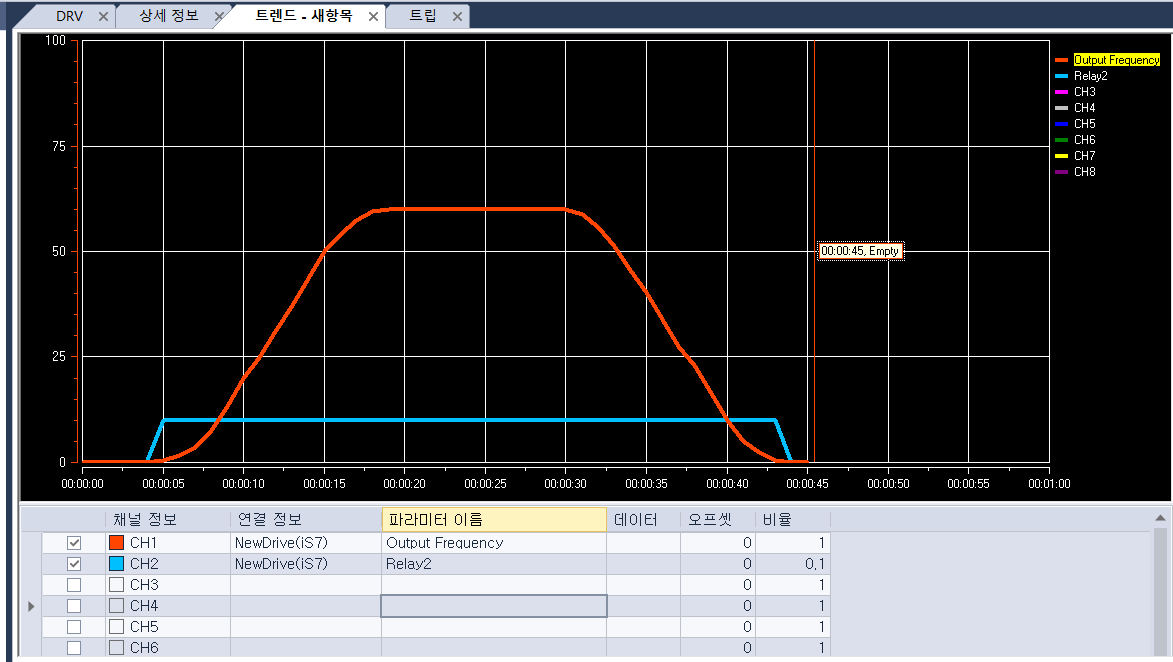The image size is (1173, 662).
Task: Open parameter selection for CH5 row
Action: pos(492,626)
